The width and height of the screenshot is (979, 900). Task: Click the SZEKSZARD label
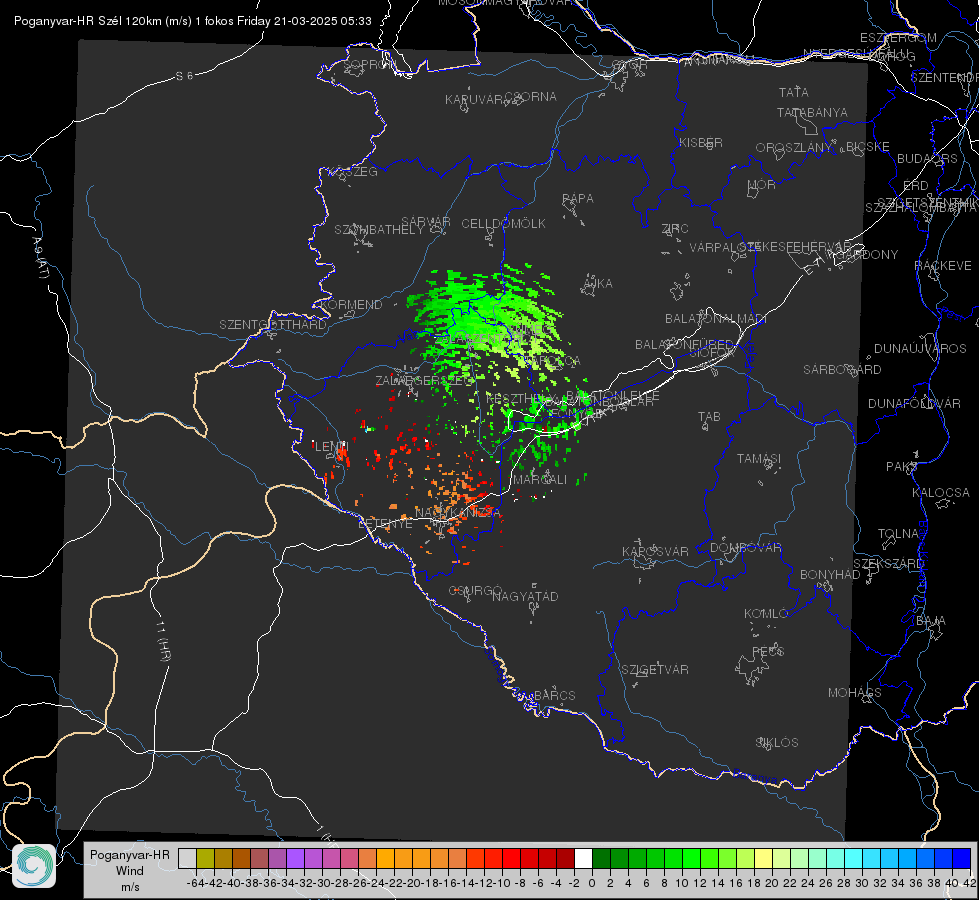(x=888, y=563)
